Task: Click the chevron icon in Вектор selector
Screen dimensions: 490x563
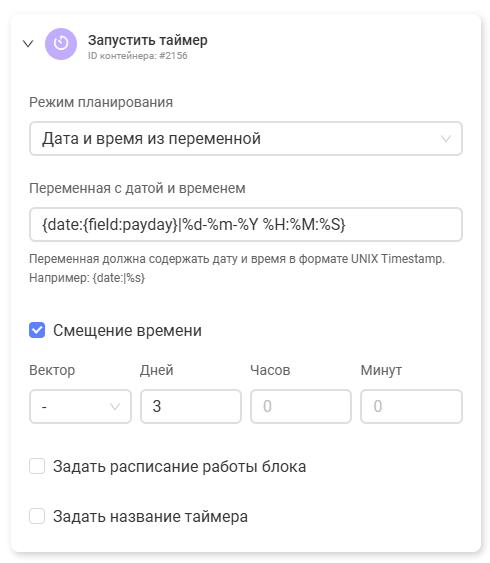Action: click(115, 406)
